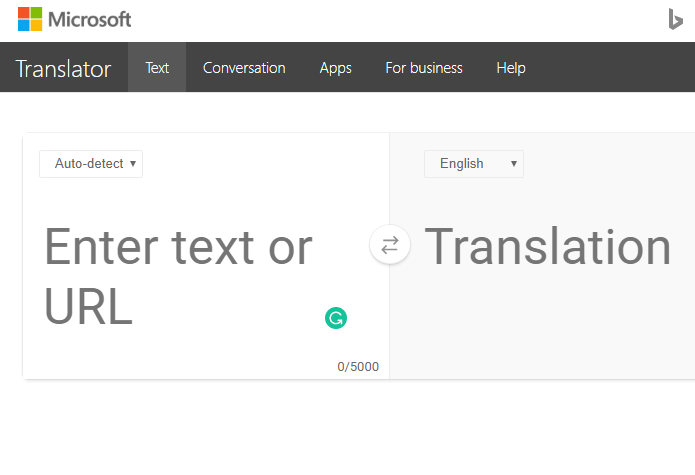
Task: Click the Microsoft four-square logo
Action: pyautogui.click(x=30, y=19)
